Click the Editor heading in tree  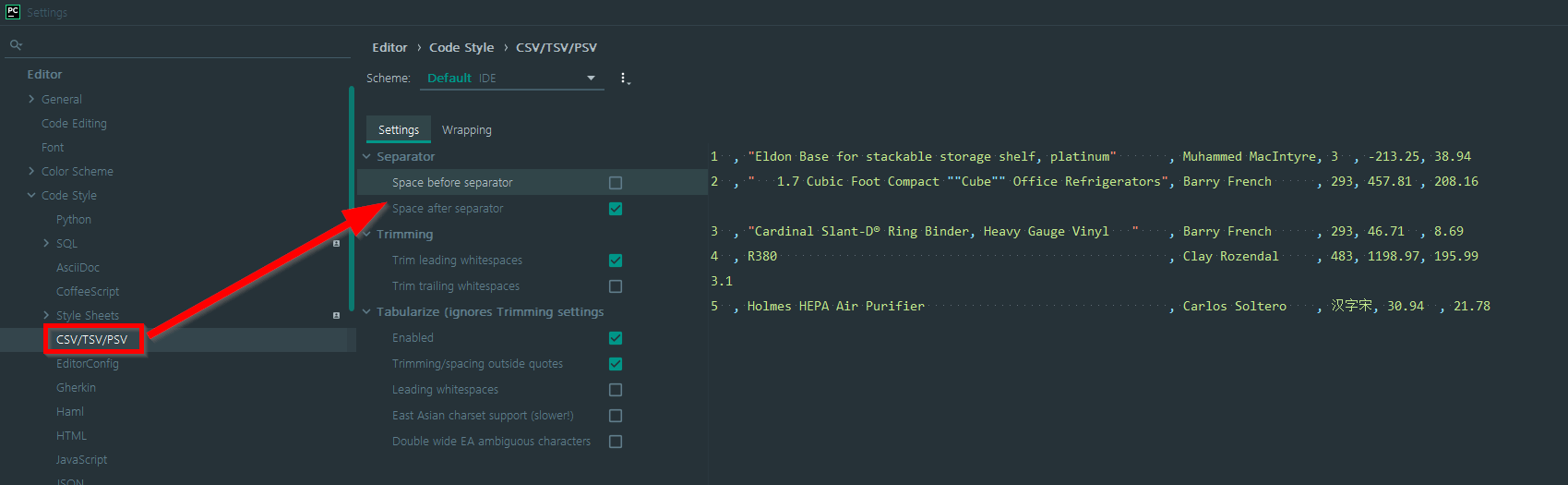(44, 74)
